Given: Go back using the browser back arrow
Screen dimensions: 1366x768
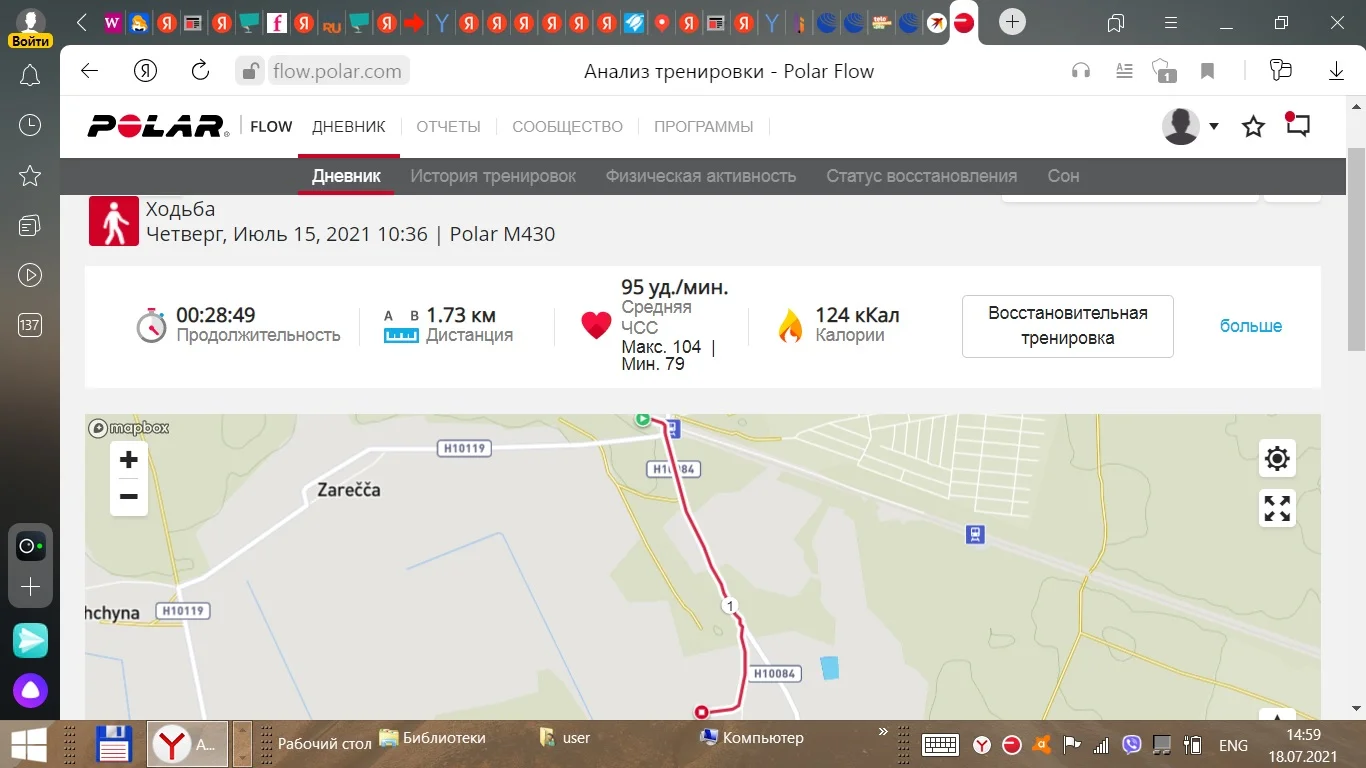Looking at the screenshot, I should (x=89, y=71).
